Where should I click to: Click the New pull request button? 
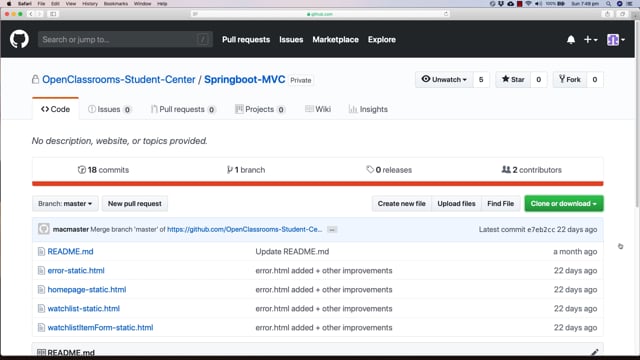(x=135, y=204)
